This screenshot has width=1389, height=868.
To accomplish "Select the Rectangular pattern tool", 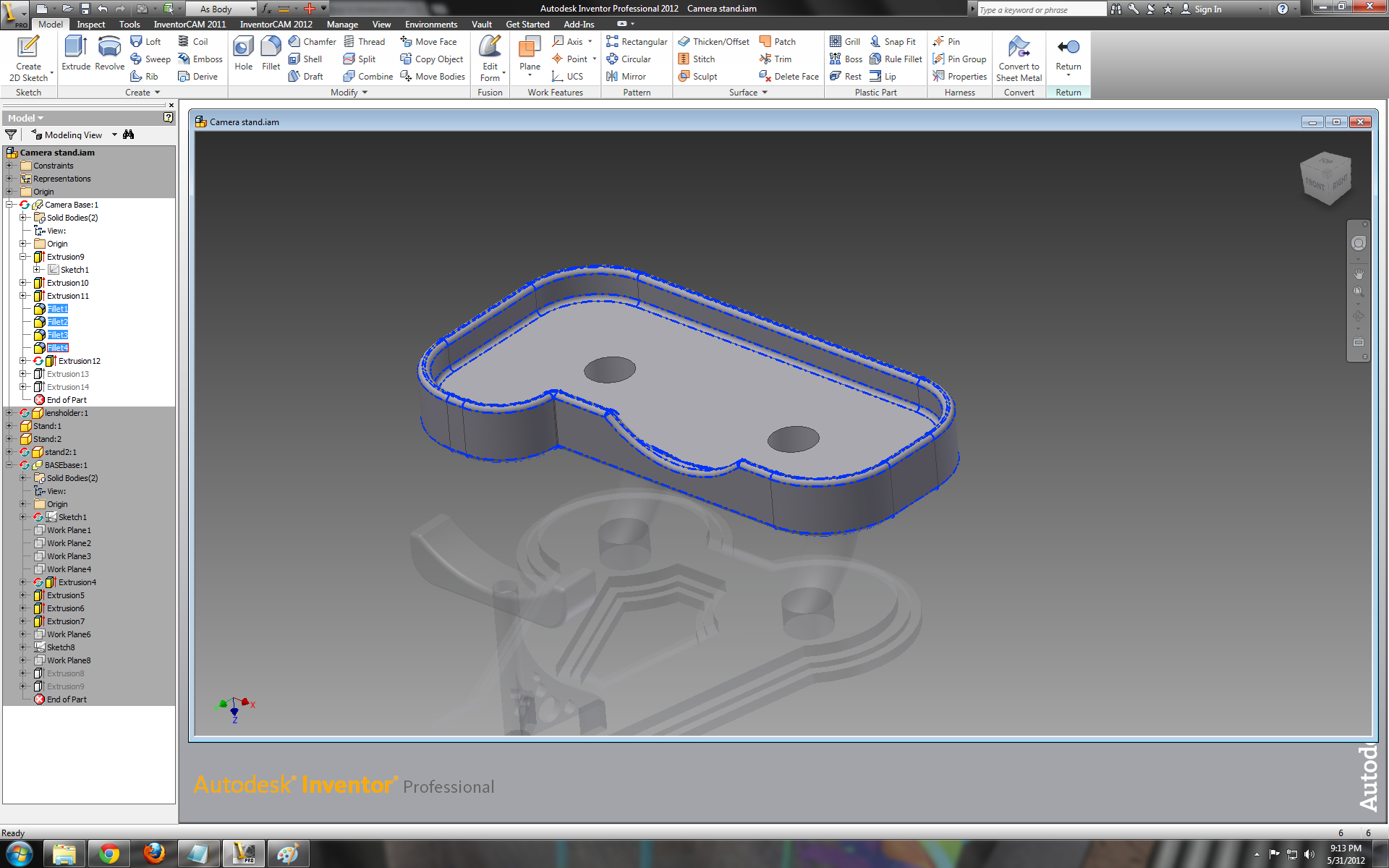I will click(x=637, y=41).
